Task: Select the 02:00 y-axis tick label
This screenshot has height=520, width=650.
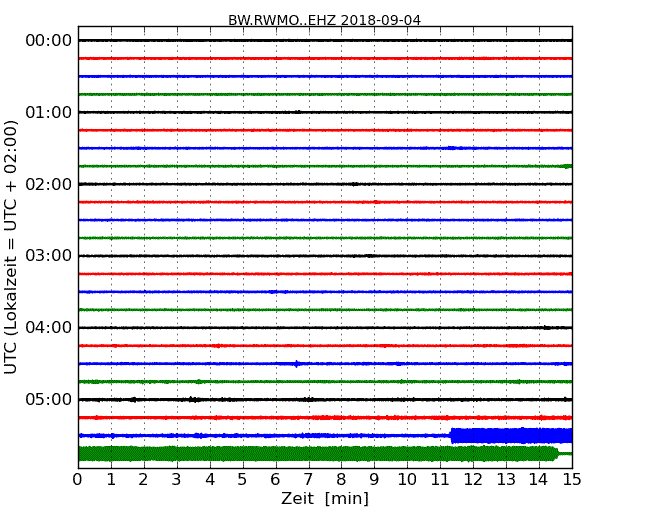Action: pyautogui.click(x=49, y=184)
